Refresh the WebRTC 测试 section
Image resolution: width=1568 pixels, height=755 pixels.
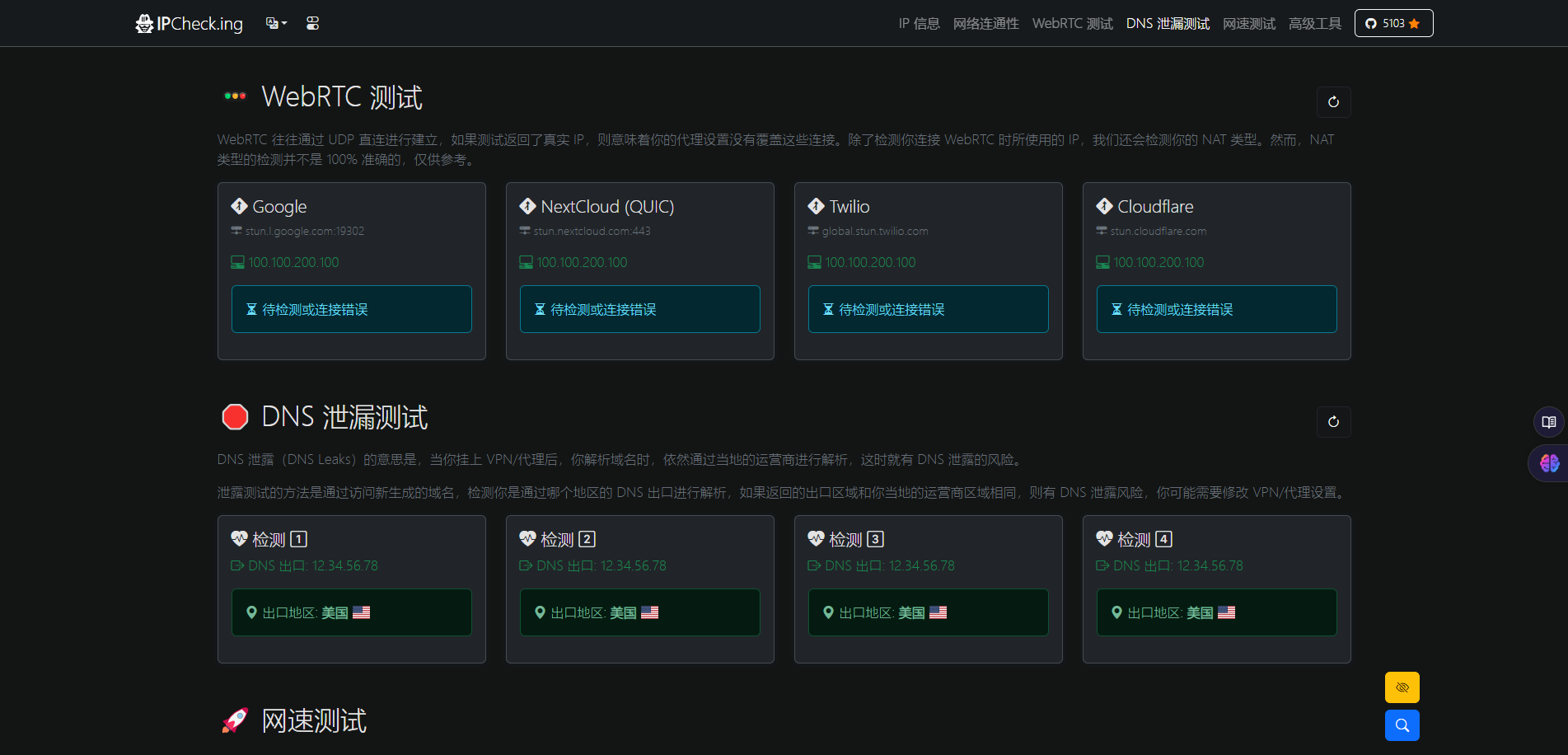[1333, 102]
